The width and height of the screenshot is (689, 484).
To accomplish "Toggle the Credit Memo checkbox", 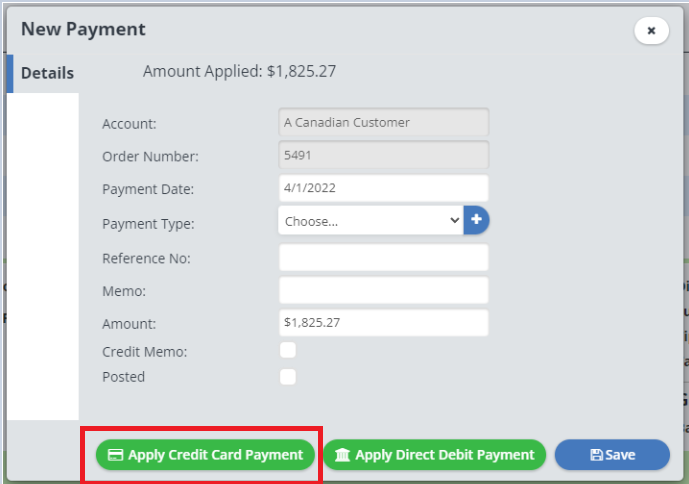I will [288, 350].
